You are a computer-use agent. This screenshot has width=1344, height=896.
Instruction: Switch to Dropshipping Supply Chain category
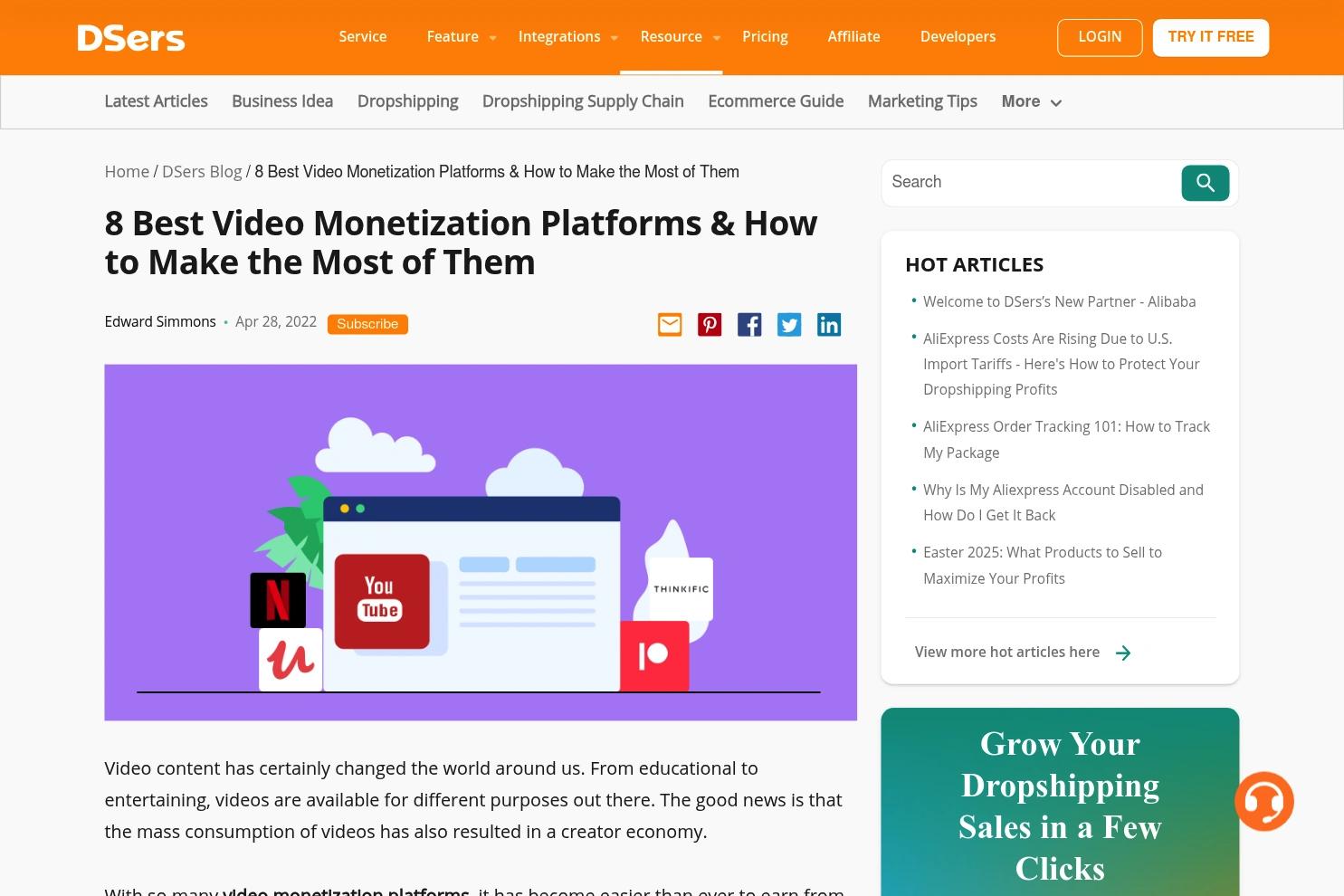pyautogui.click(x=583, y=101)
